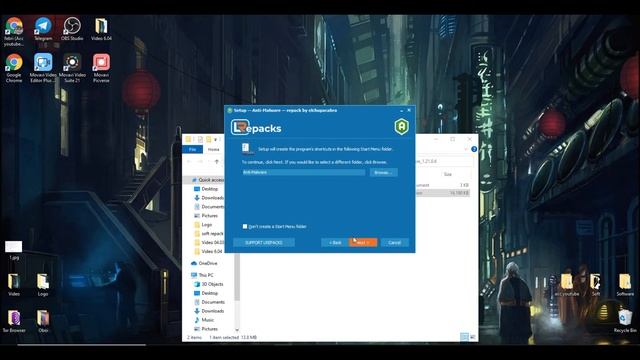This screenshot has height=360, width=640.
Task: Open Desktop under Quick access
Action: point(207,189)
